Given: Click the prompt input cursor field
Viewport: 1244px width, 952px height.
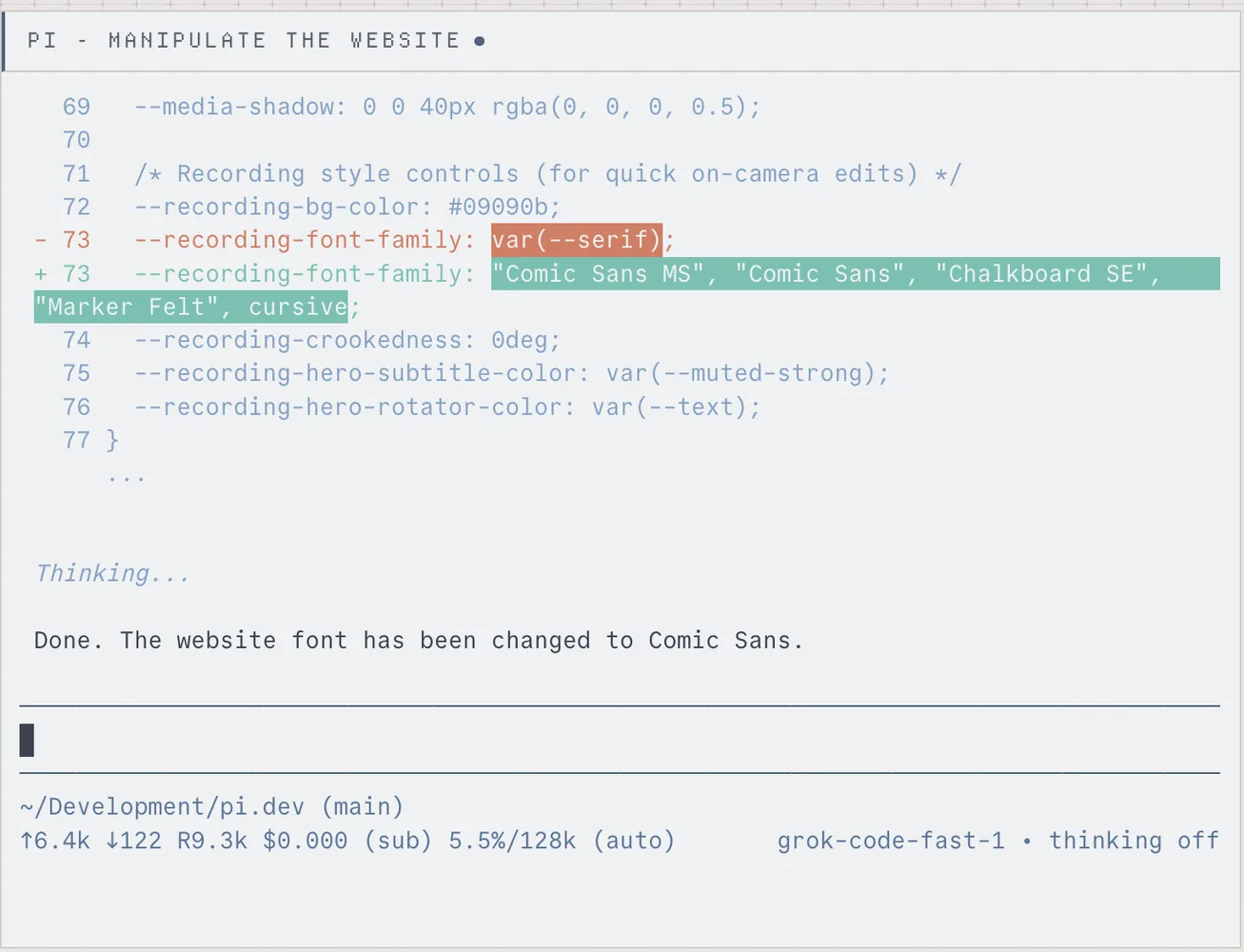Looking at the screenshot, I should pos(619,740).
